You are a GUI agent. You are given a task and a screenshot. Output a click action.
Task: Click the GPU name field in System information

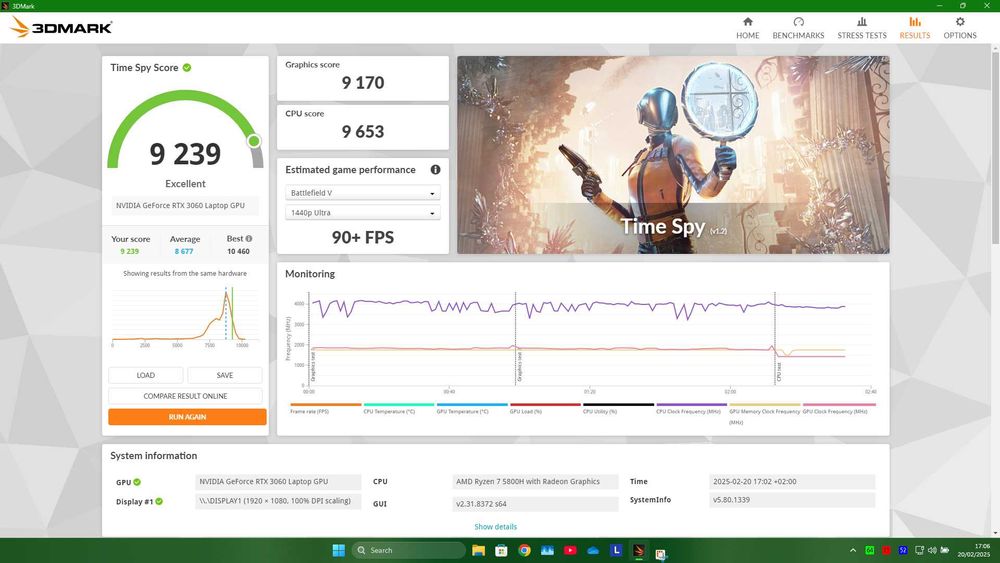pyautogui.click(x=278, y=482)
